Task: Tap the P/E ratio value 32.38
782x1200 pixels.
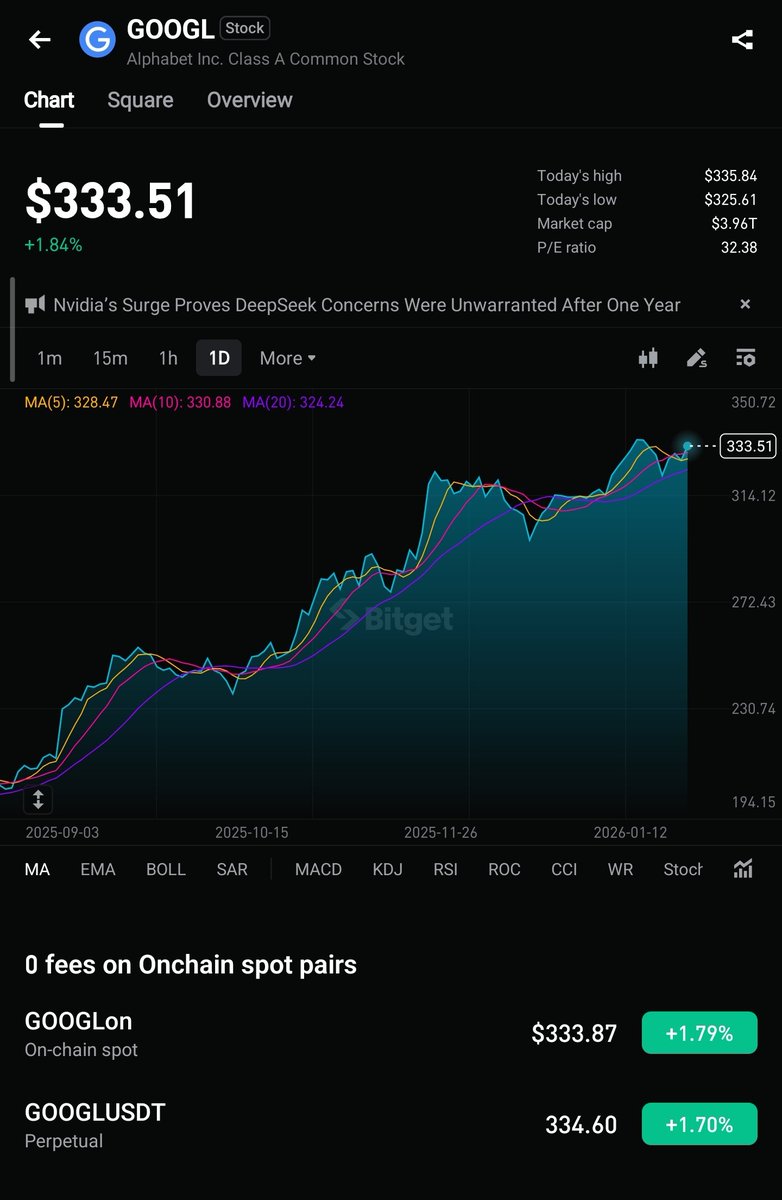Action: [739, 248]
